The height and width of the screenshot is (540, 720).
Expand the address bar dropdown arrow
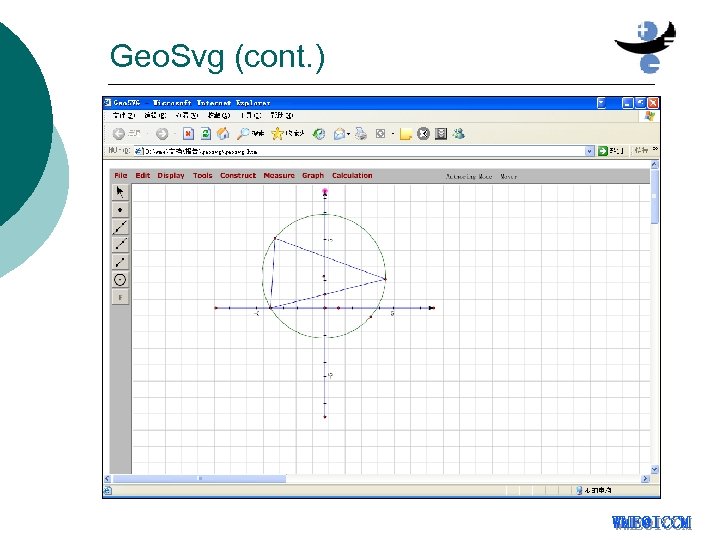tap(590, 151)
